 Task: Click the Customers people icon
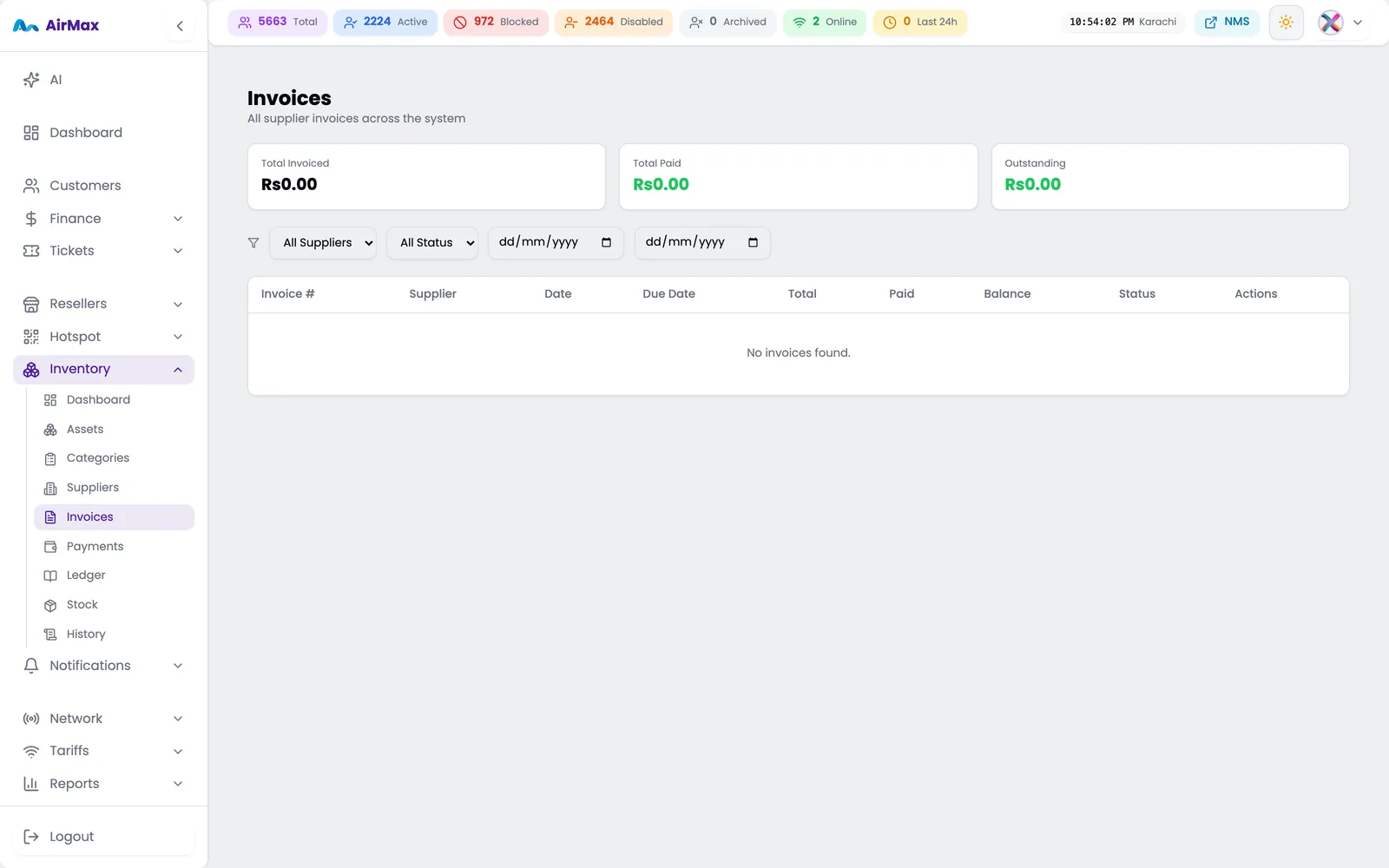pyautogui.click(x=31, y=186)
